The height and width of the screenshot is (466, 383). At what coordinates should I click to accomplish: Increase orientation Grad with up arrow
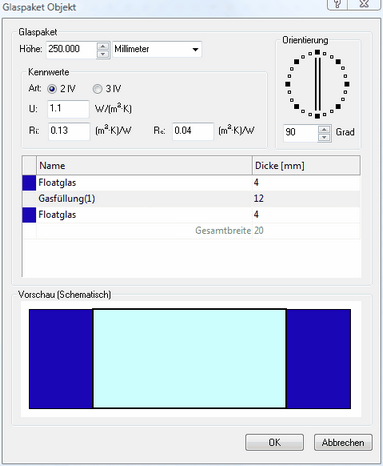pos(324,129)
